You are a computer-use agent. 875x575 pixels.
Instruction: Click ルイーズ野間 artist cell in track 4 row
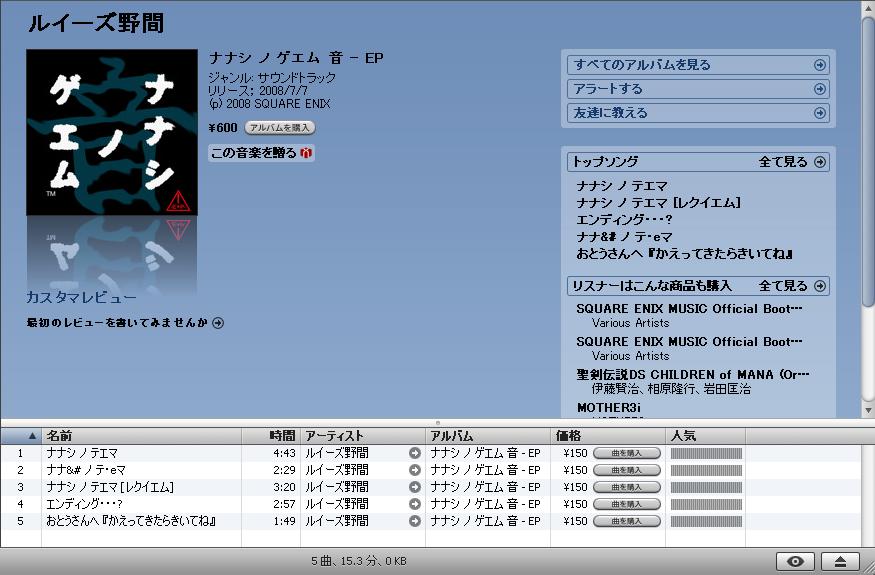(336, 504)
